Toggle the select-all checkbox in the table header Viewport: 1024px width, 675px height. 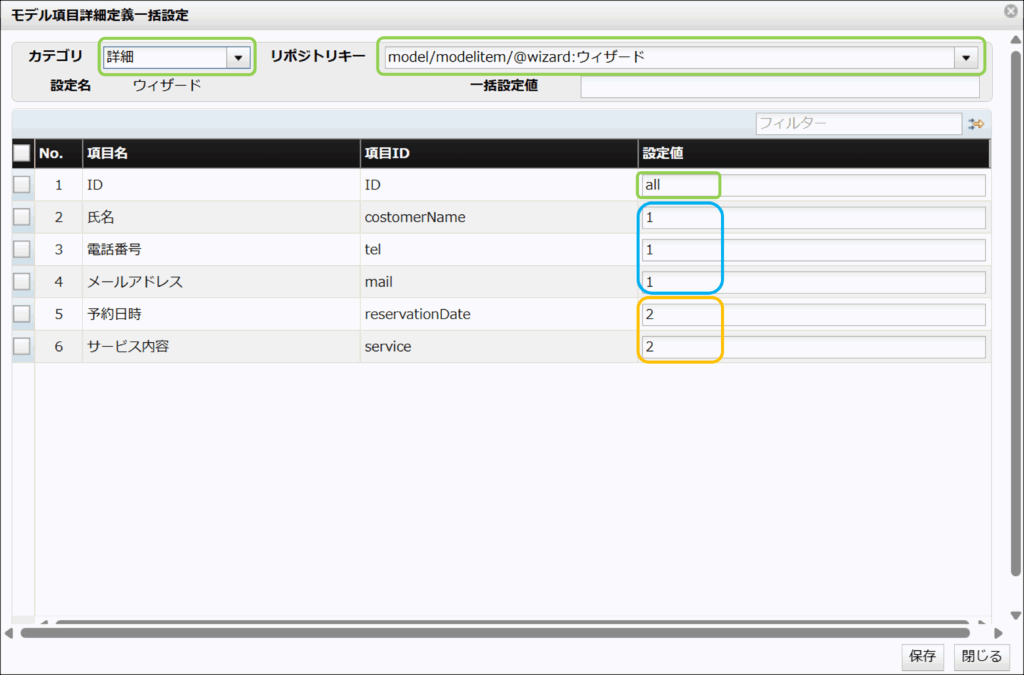(22, 153)
